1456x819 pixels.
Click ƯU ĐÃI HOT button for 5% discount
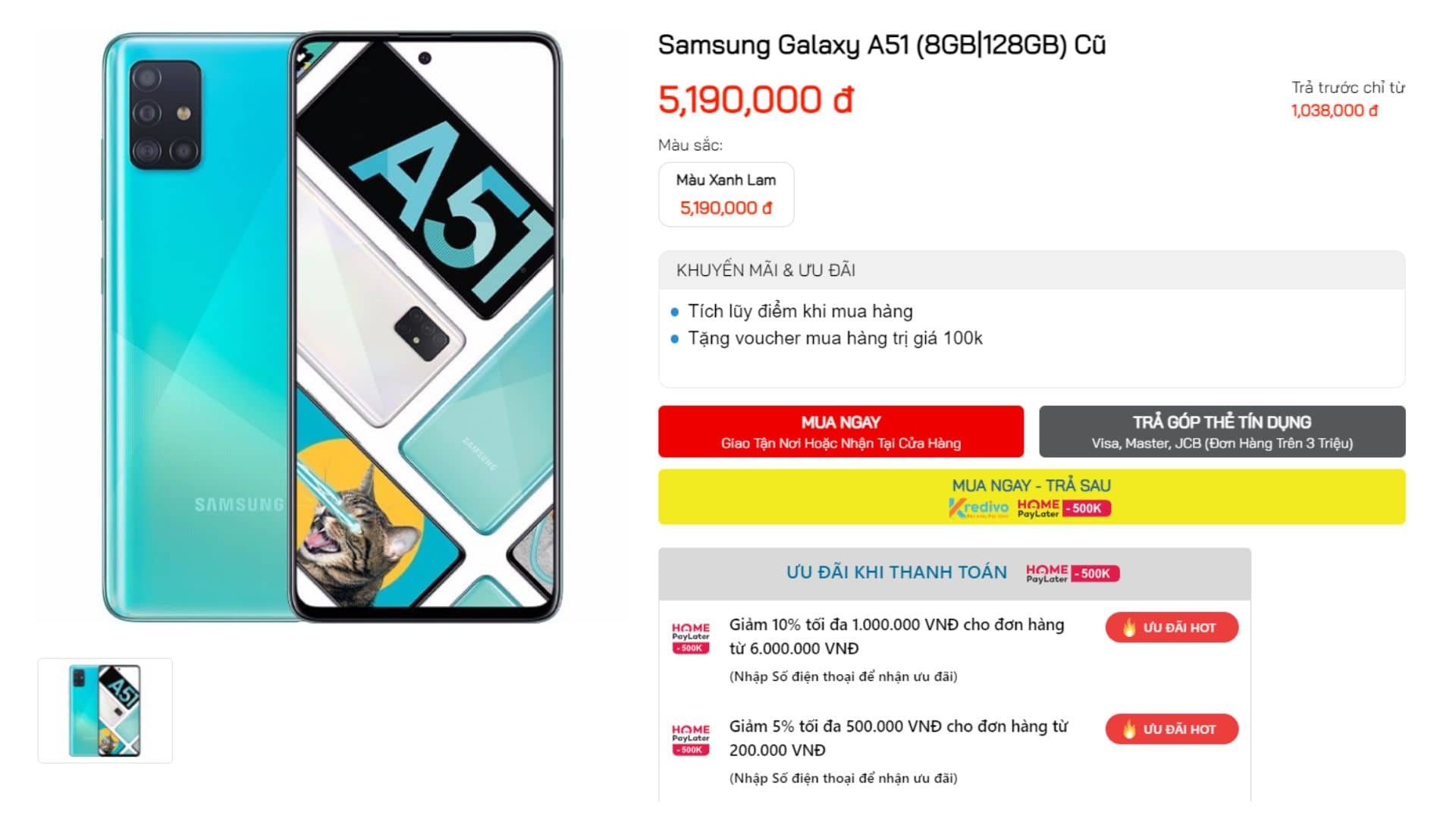click(x=1172, y=729)
